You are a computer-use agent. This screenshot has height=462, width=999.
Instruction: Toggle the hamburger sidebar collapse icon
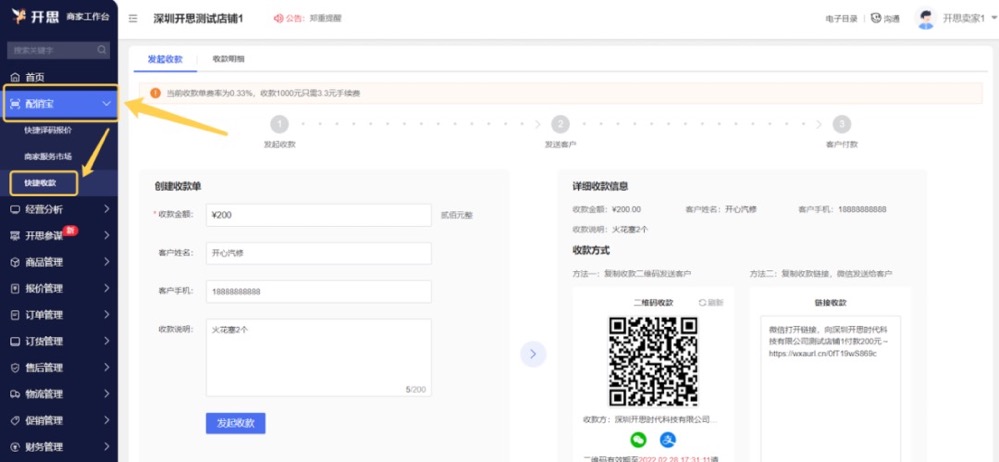tap(133, 18)
